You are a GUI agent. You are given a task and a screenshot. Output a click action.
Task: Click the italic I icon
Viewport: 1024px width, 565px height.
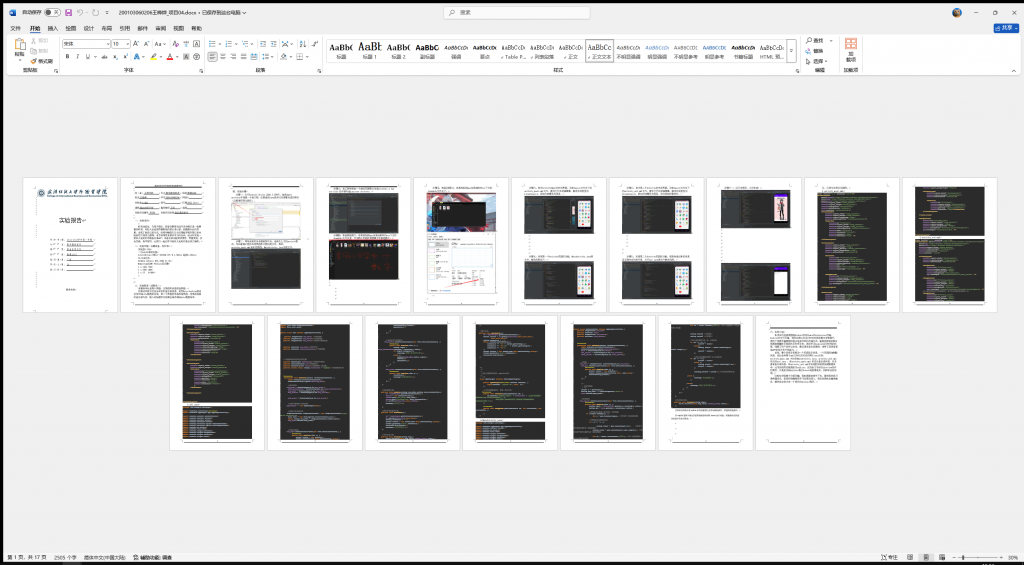coord(78,57)
